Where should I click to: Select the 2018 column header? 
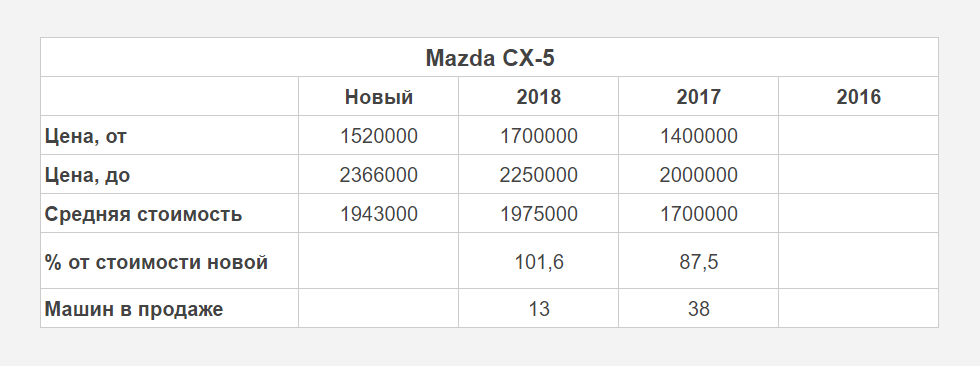pyautogui.click(x=539, y=97)
